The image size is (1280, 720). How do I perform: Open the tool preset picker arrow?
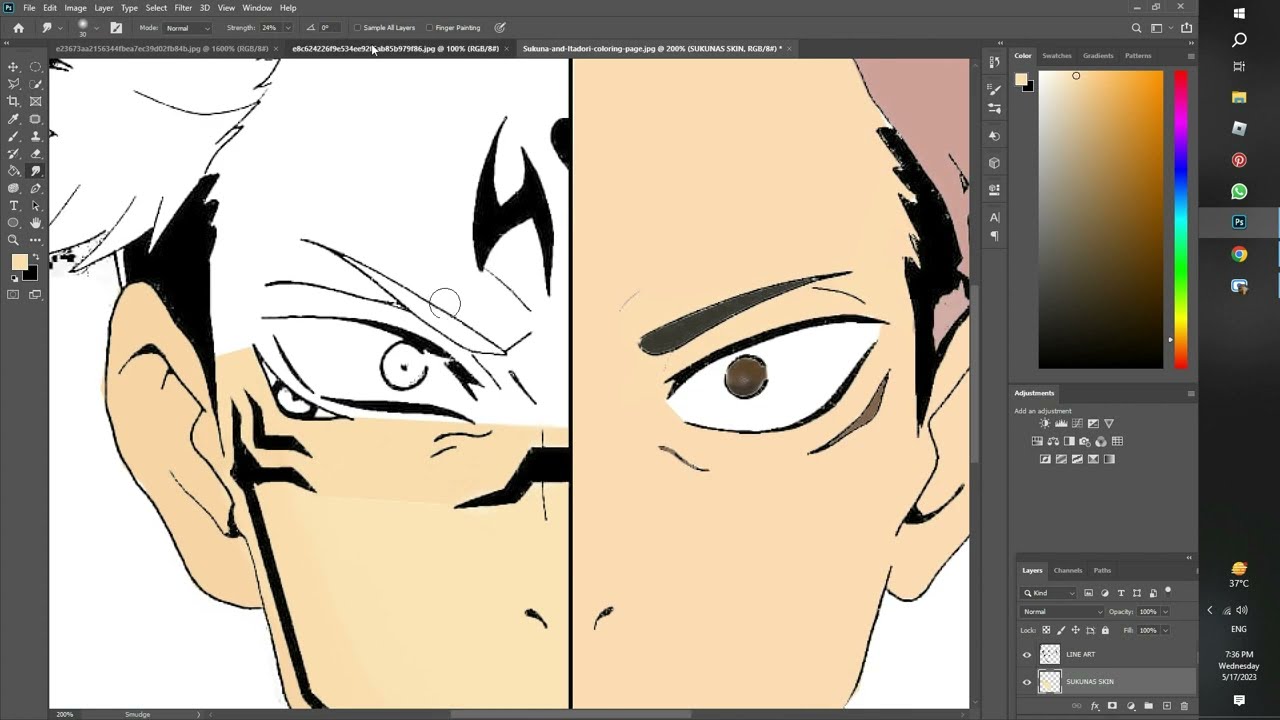(60, 28)
